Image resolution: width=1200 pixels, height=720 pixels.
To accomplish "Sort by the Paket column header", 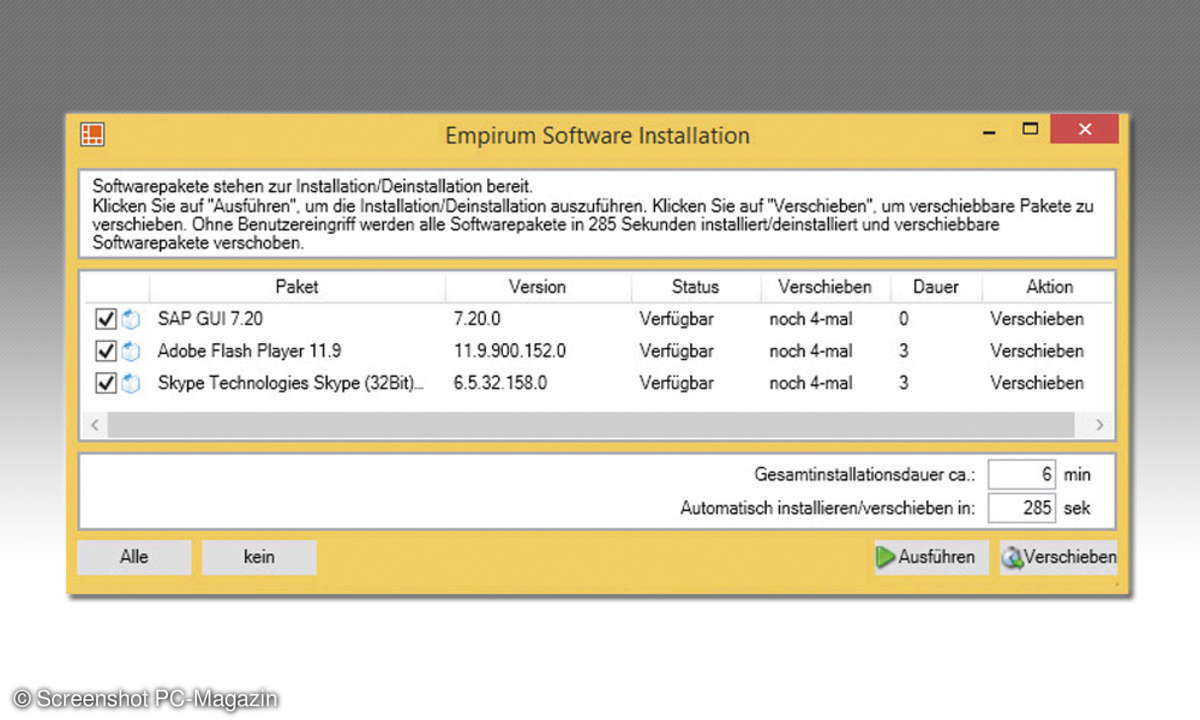I will [297, 287].
